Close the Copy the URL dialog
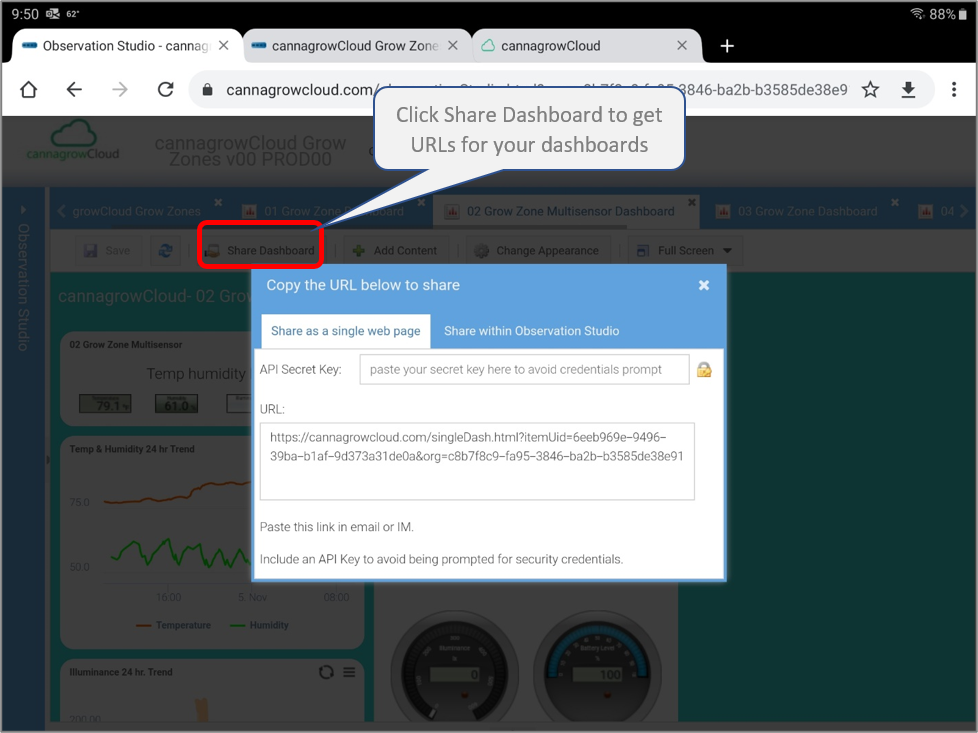Image resolution: width=978 pixels, height=733 pixels. (704, 285)
